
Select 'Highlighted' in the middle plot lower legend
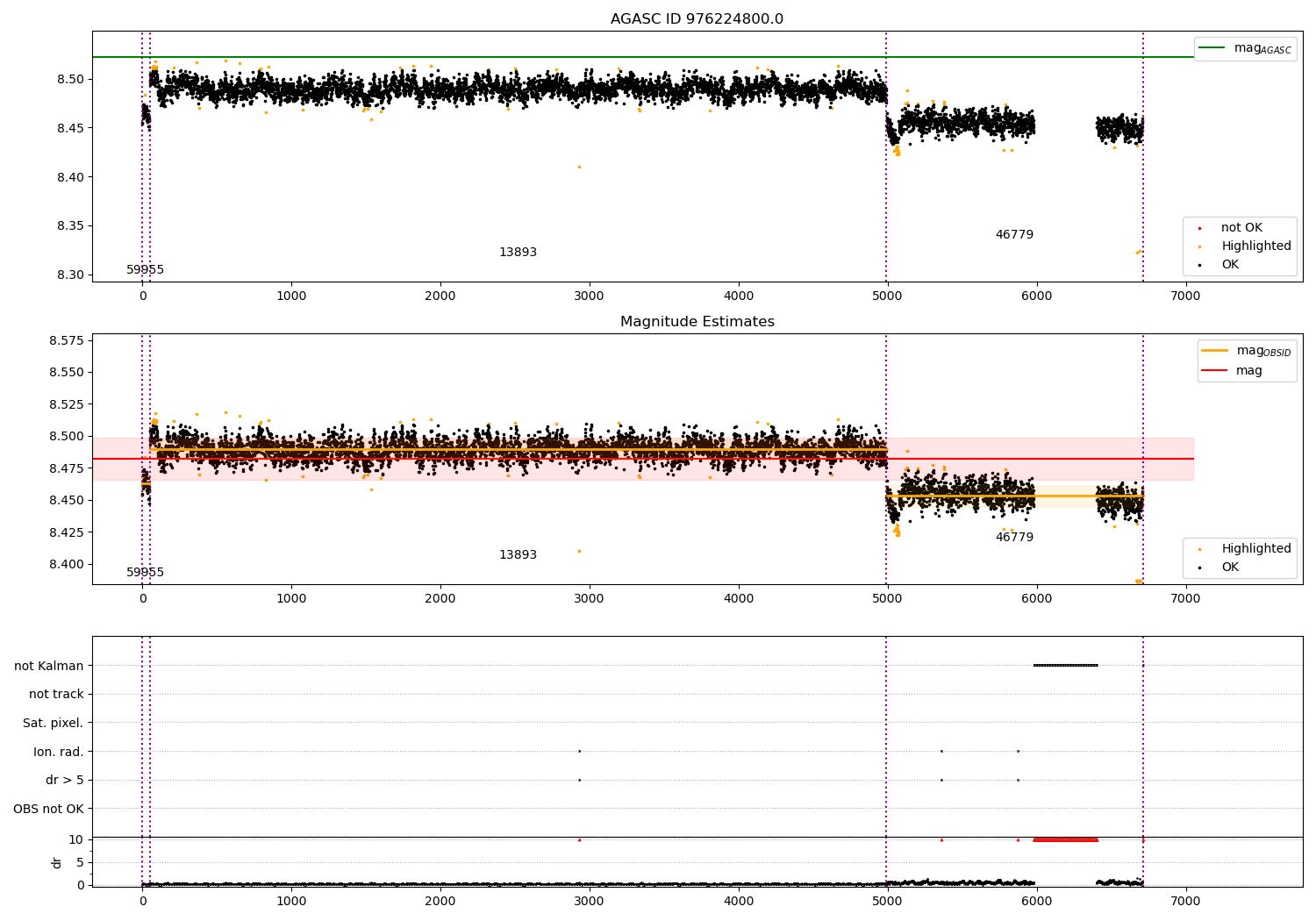(1256, 549)
